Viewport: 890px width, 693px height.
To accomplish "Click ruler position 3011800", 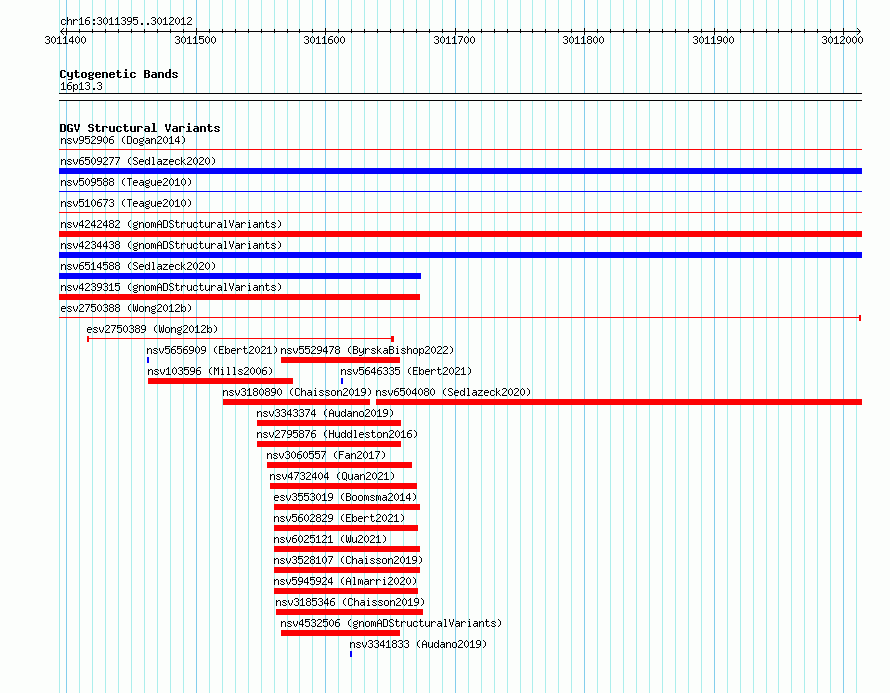I will pyautogui.click(x=583, y=40).
